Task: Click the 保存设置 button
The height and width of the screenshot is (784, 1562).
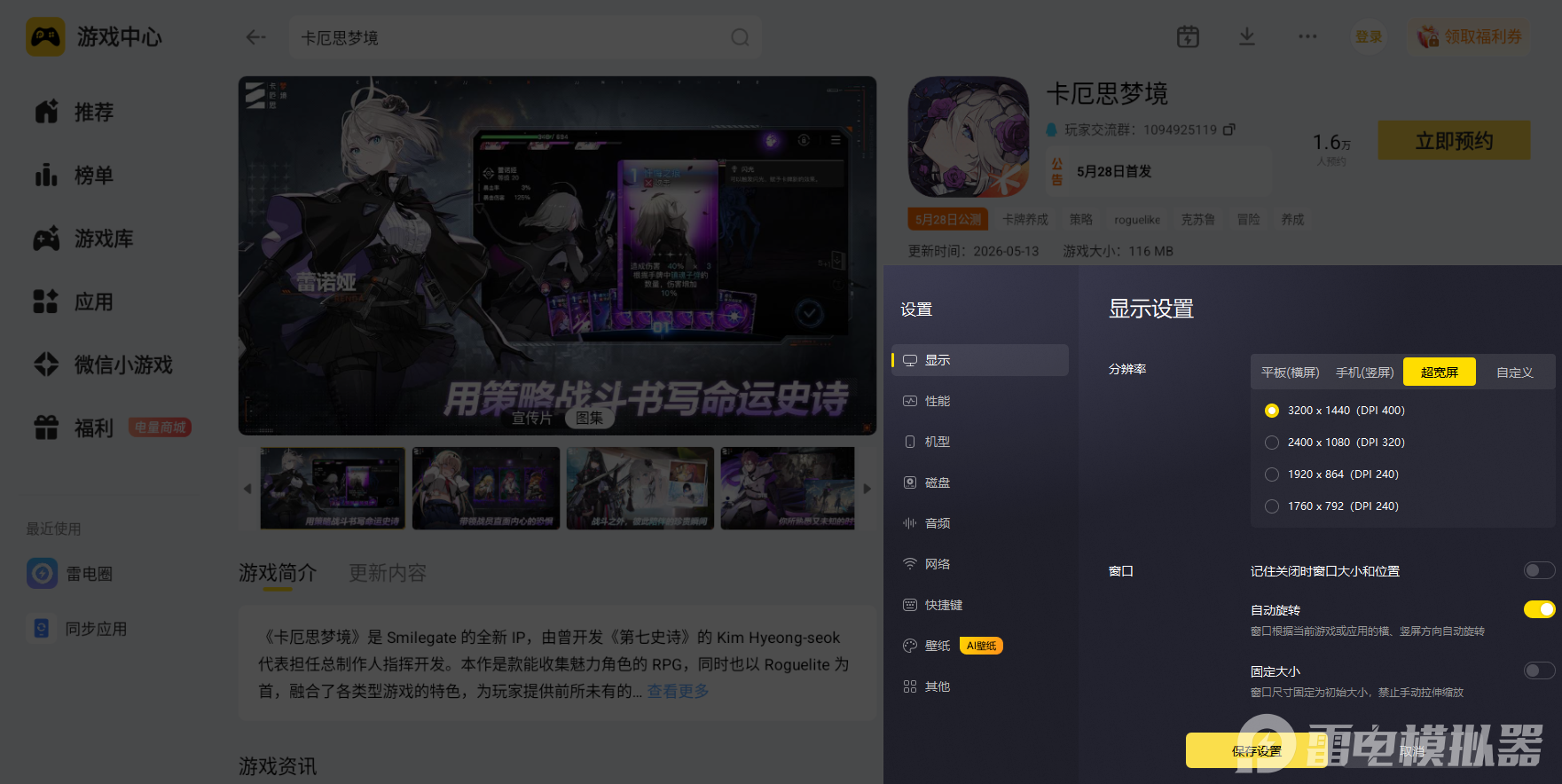Action: click(x=1256, y=750)
